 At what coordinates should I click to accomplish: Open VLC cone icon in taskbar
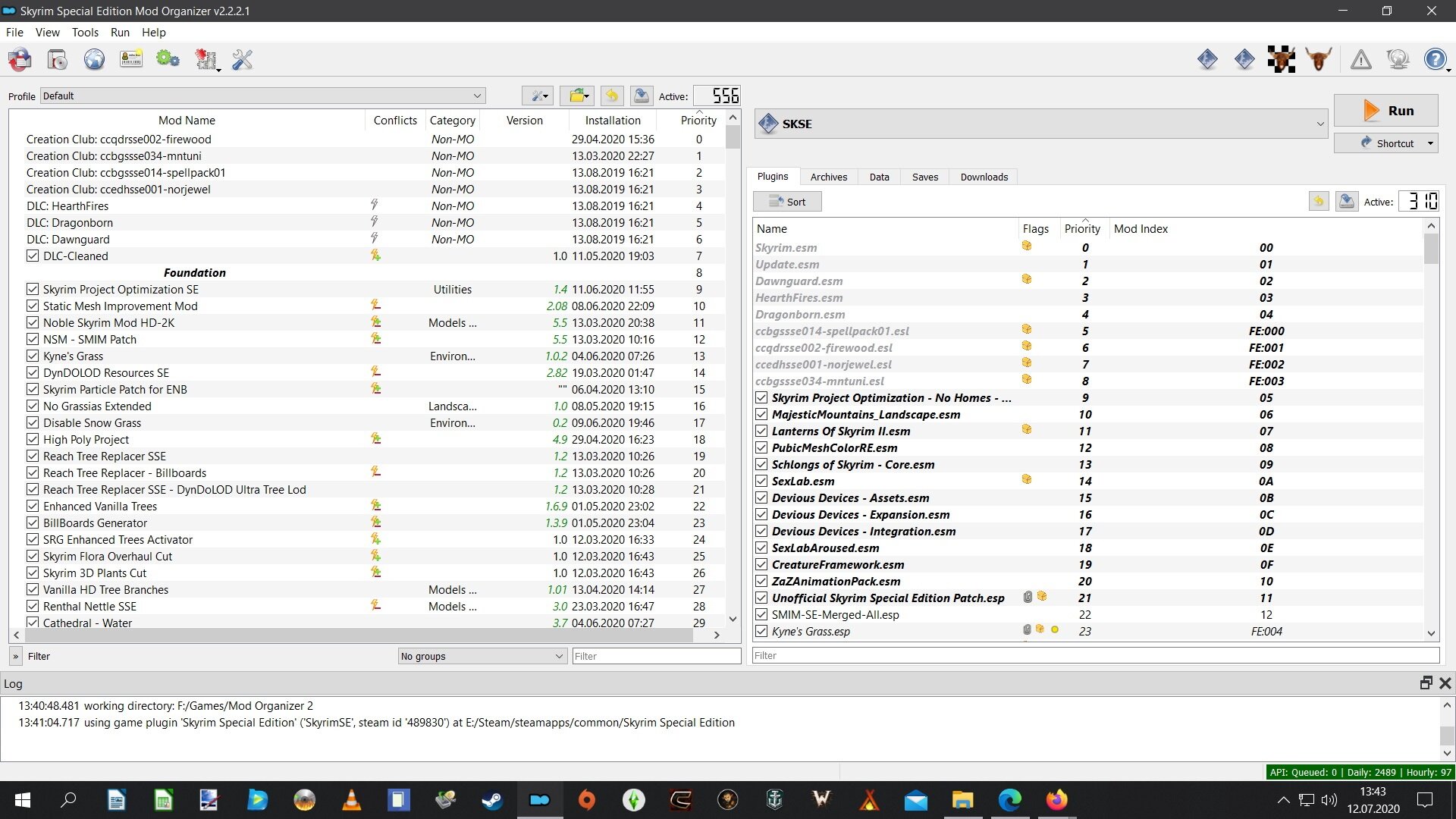[351, 799]
